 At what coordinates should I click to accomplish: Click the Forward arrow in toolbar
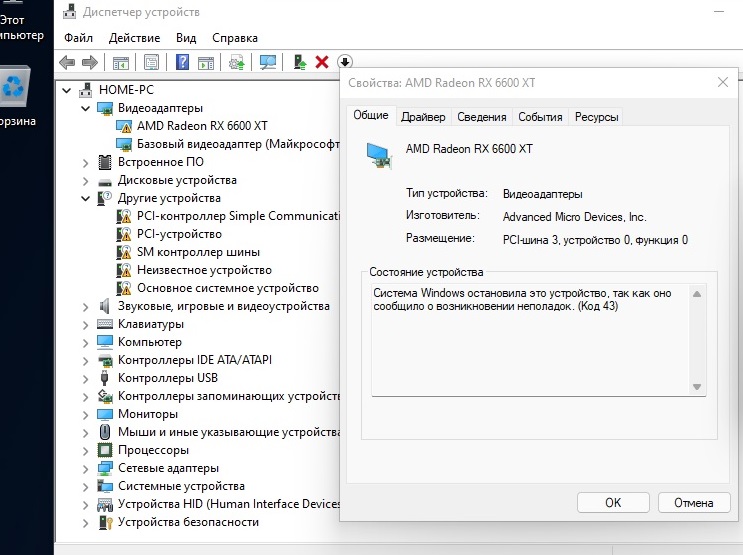click(90, 62)
